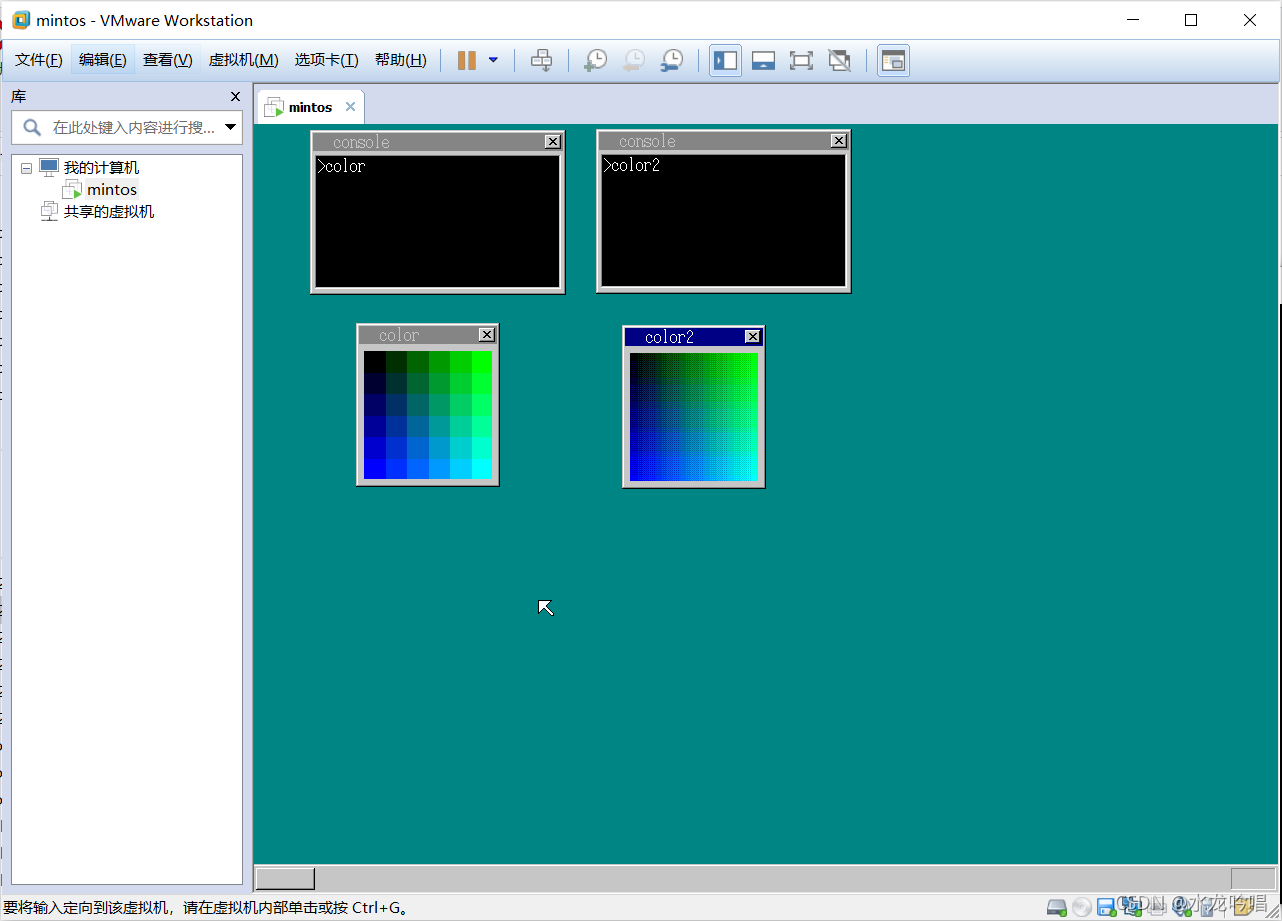
Task: Click the floppy drive status bar icon
Action: 1106,907
